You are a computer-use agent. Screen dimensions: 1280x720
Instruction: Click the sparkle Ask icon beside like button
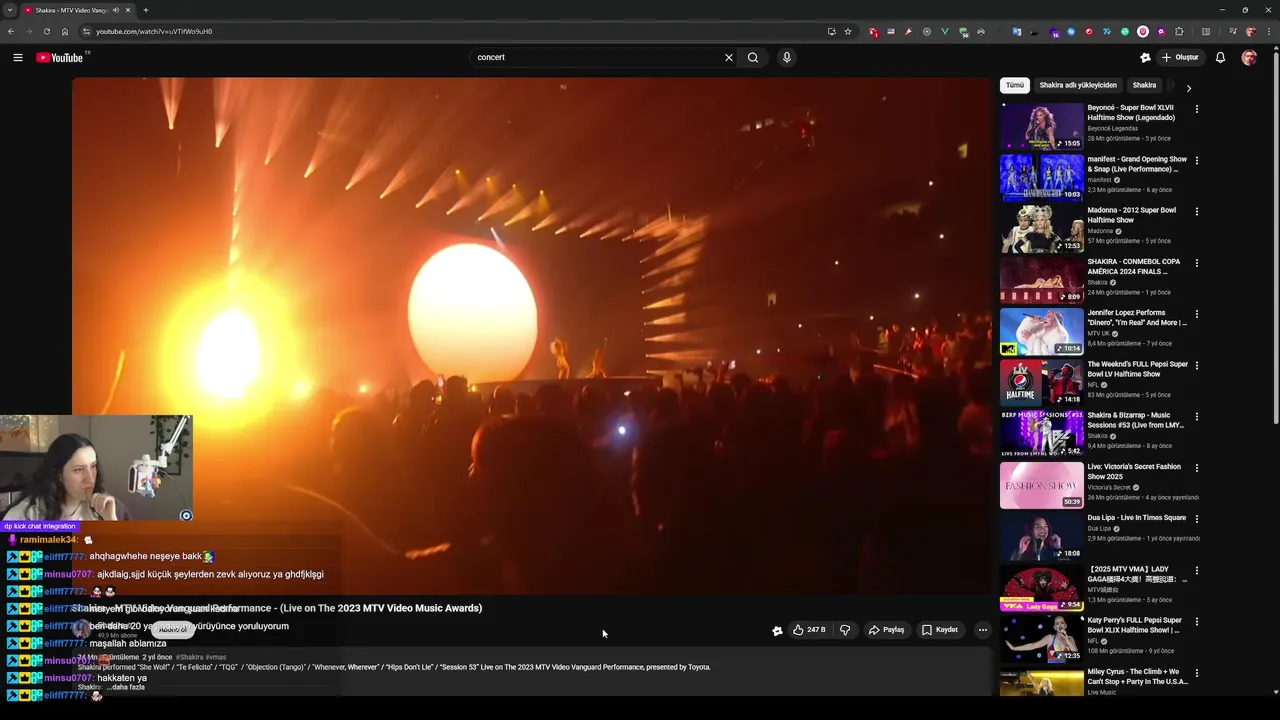pos(777,630)
